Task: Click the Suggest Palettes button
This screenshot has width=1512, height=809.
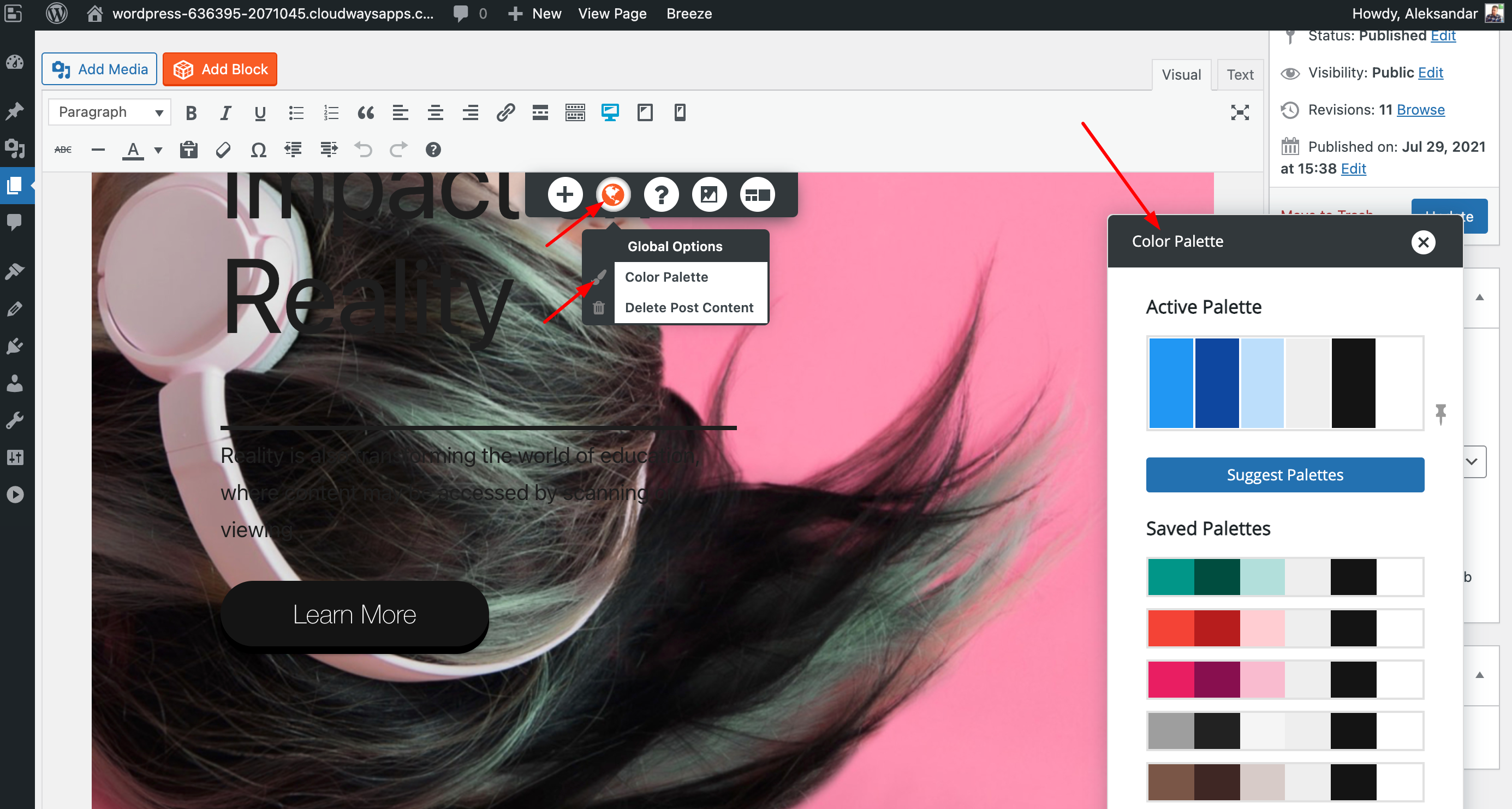Action: pos(1284,474)
